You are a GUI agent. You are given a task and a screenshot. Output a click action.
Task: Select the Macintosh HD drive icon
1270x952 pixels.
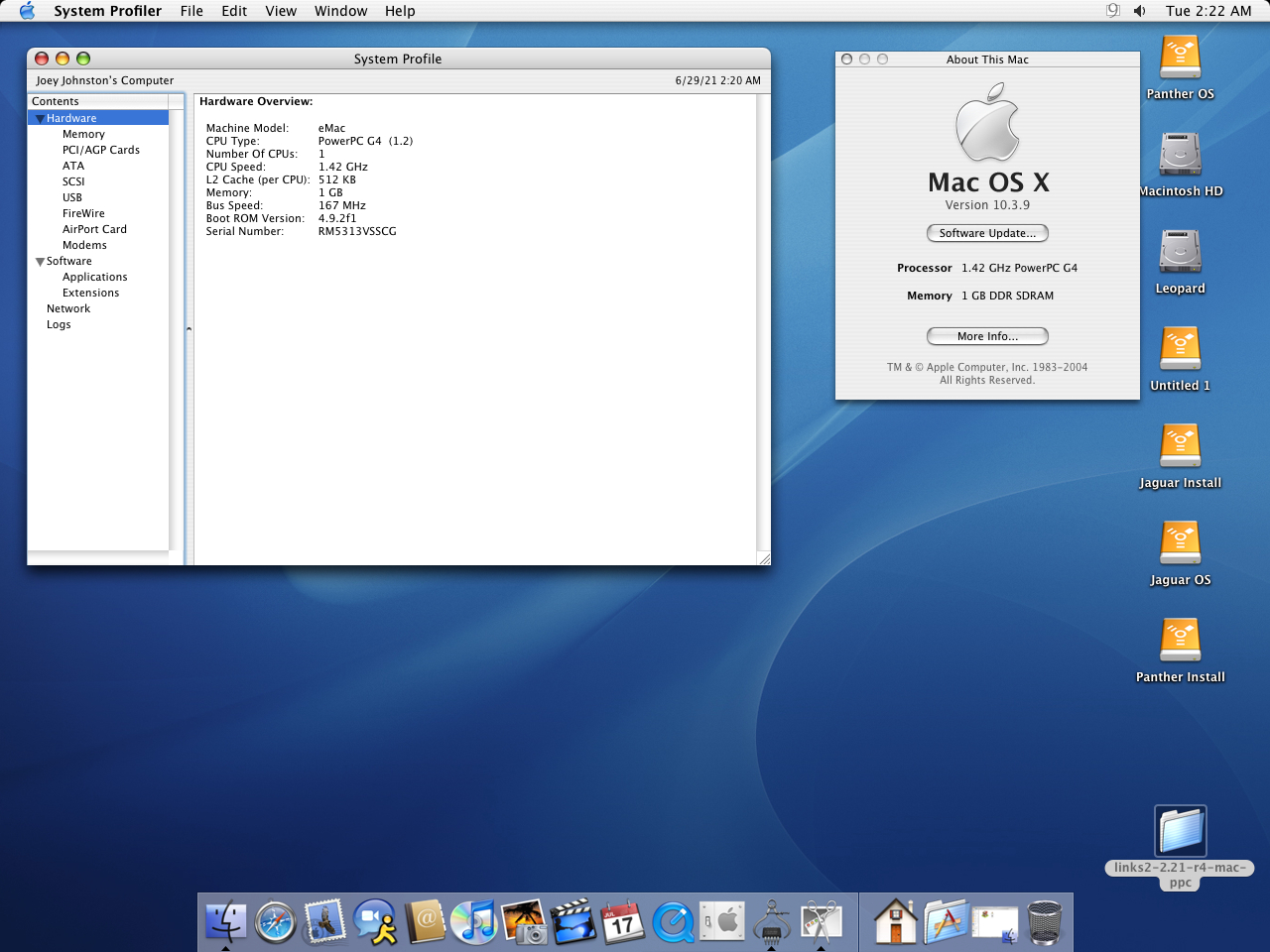pos(1180,156)
